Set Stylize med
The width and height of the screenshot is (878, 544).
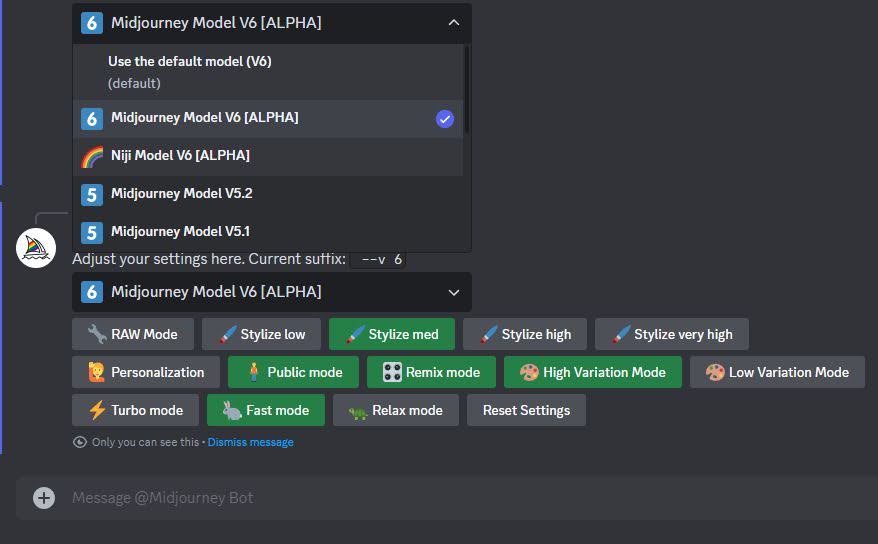(392, 334)
